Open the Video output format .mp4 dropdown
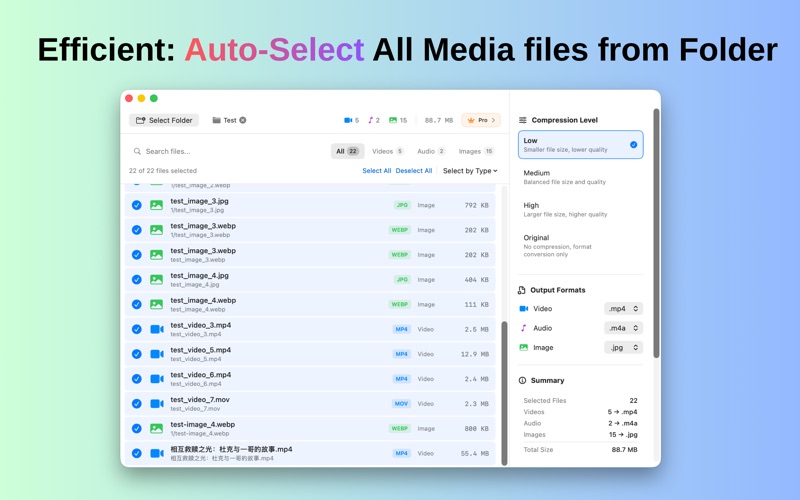Viewport: 800px width, 500px height. coord(623,309)
